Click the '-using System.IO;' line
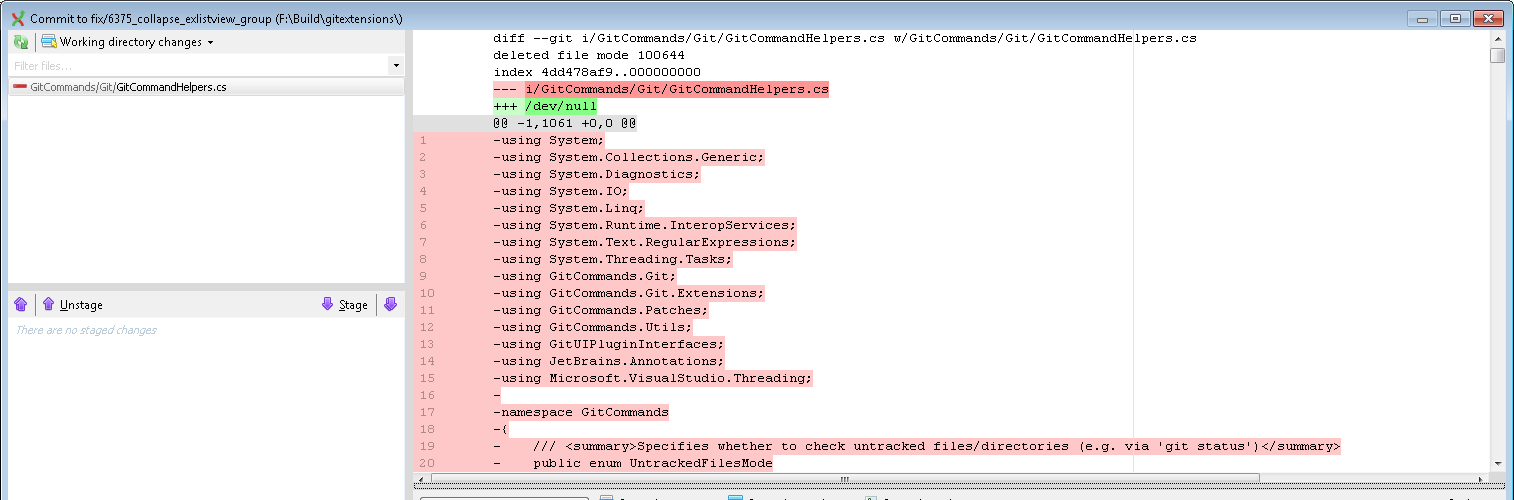1514x500 pixels. tap(561, 191)
